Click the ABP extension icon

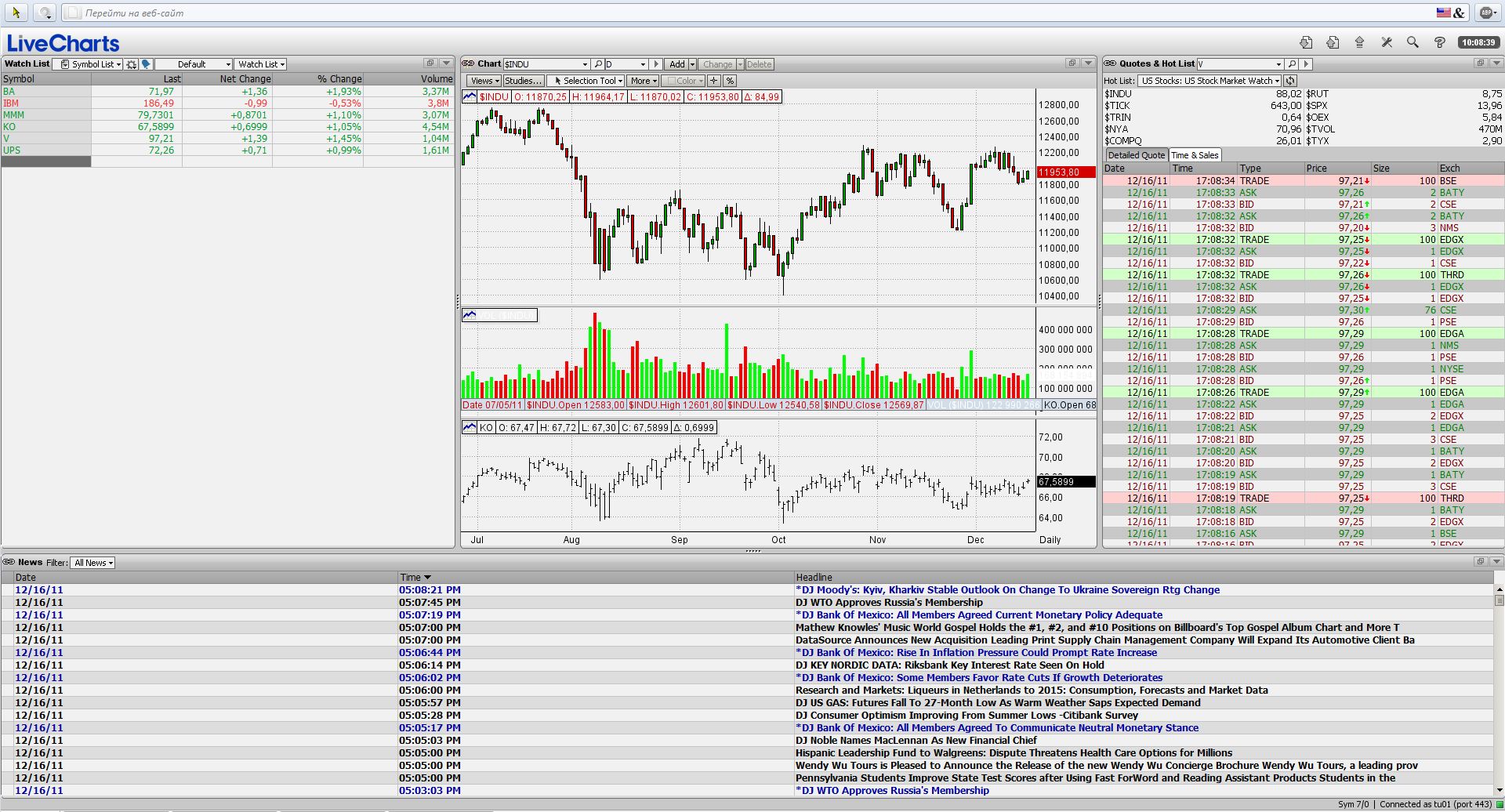pyautogui.click(x=1487, y=13)
